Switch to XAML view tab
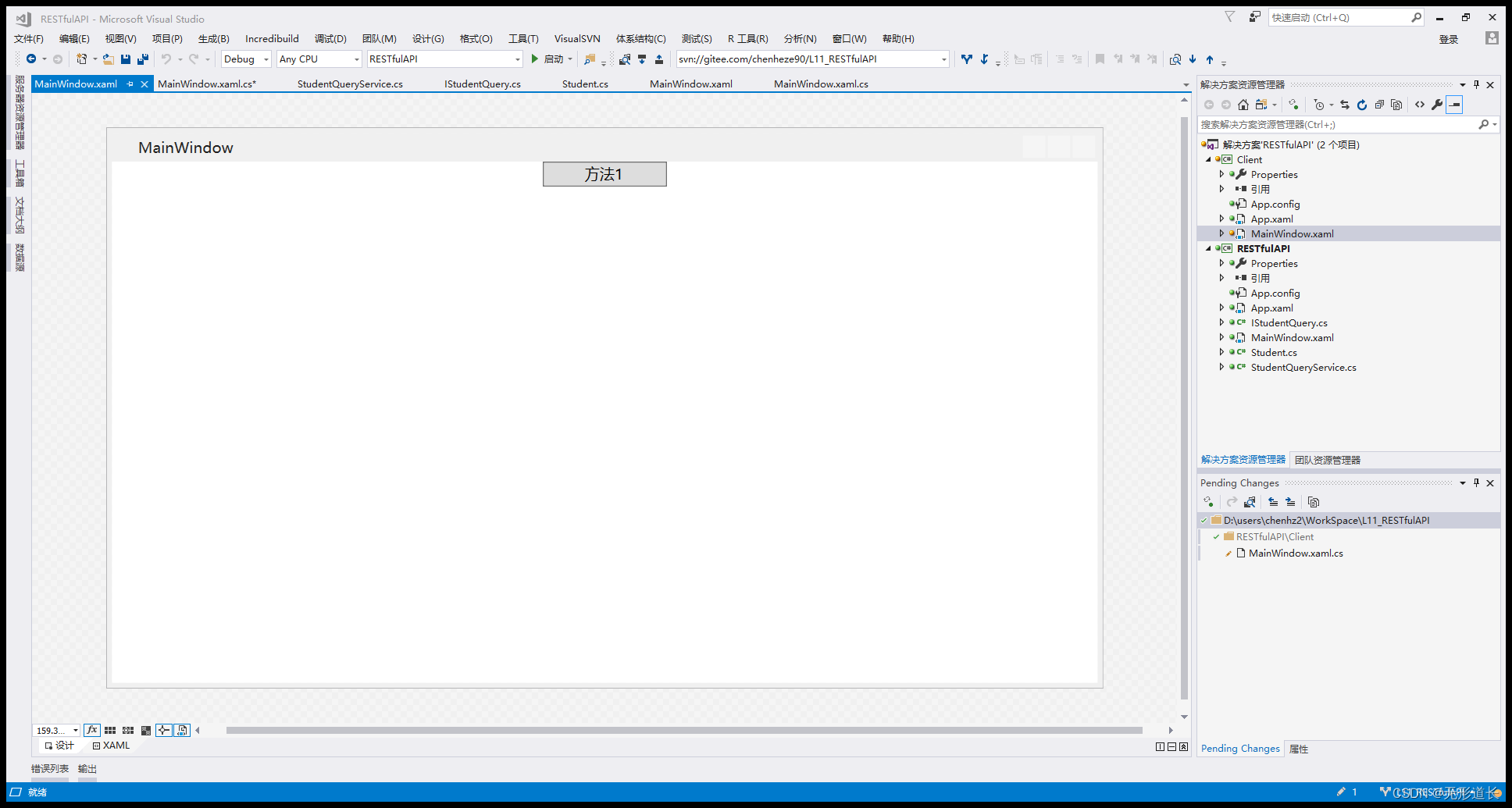This screenshot has width=1512, height=808. [111, 746]
